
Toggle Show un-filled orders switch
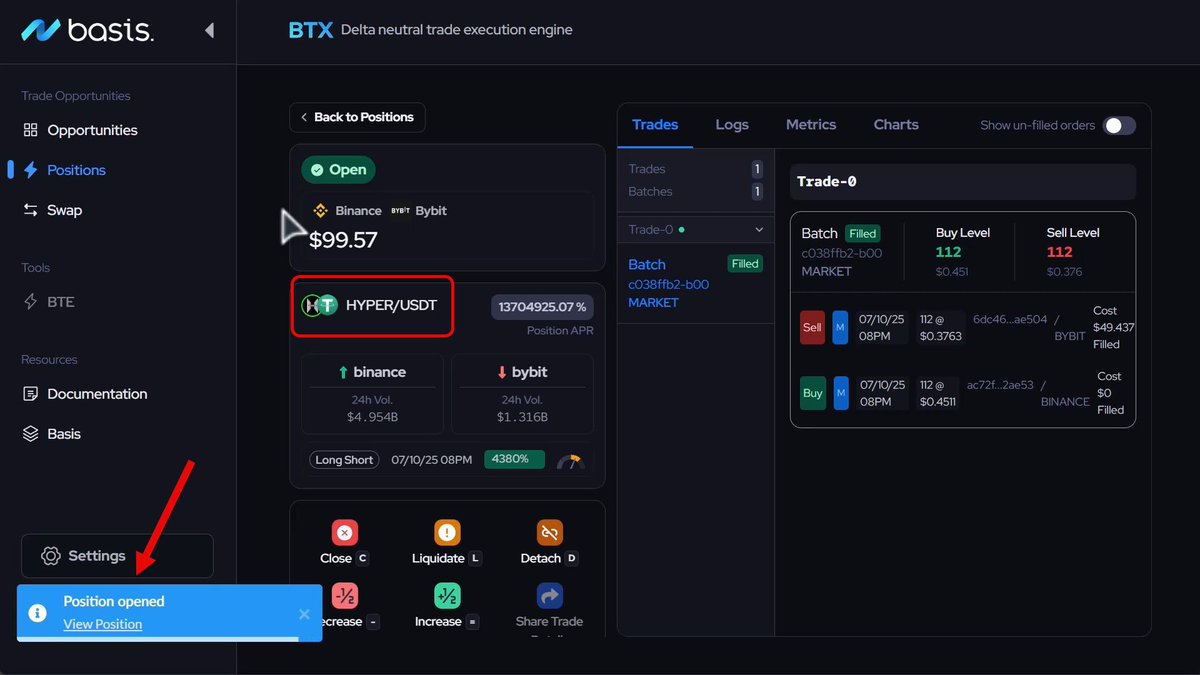[x=1119, y=125]
